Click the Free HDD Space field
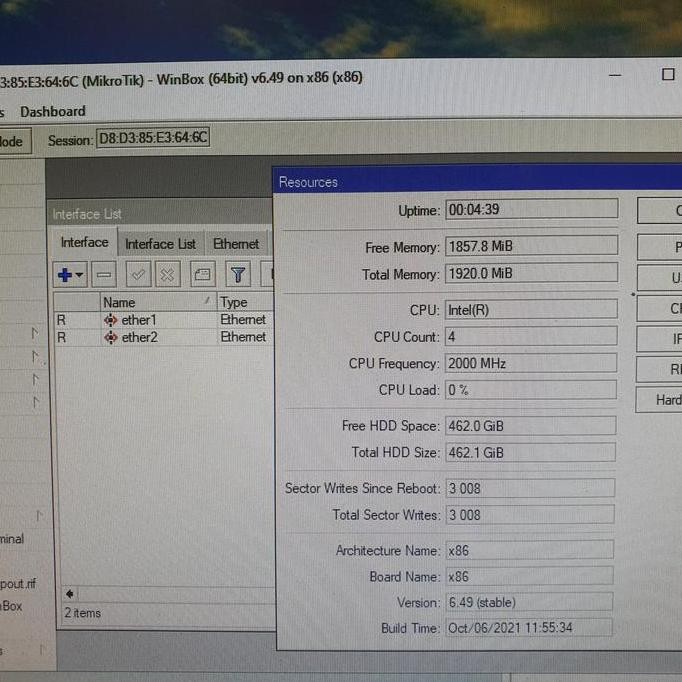Viewport: 682px width, 682px height. point(531,425)
